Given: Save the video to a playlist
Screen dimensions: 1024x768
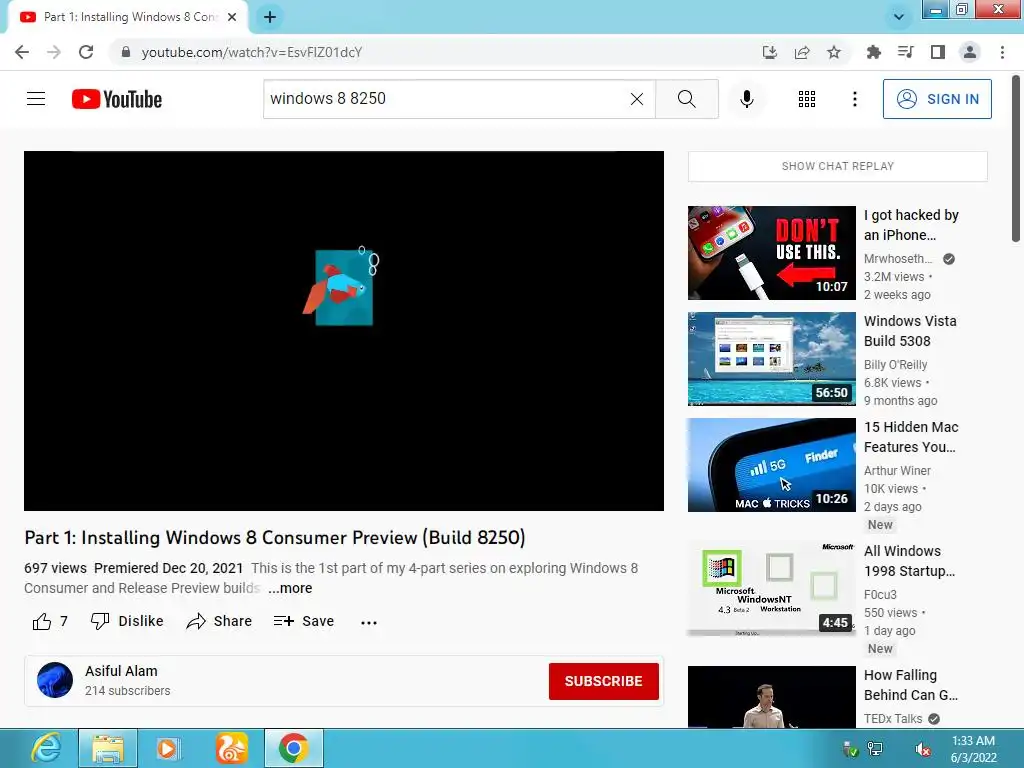Looking at the screenshot, I should 304,621.
